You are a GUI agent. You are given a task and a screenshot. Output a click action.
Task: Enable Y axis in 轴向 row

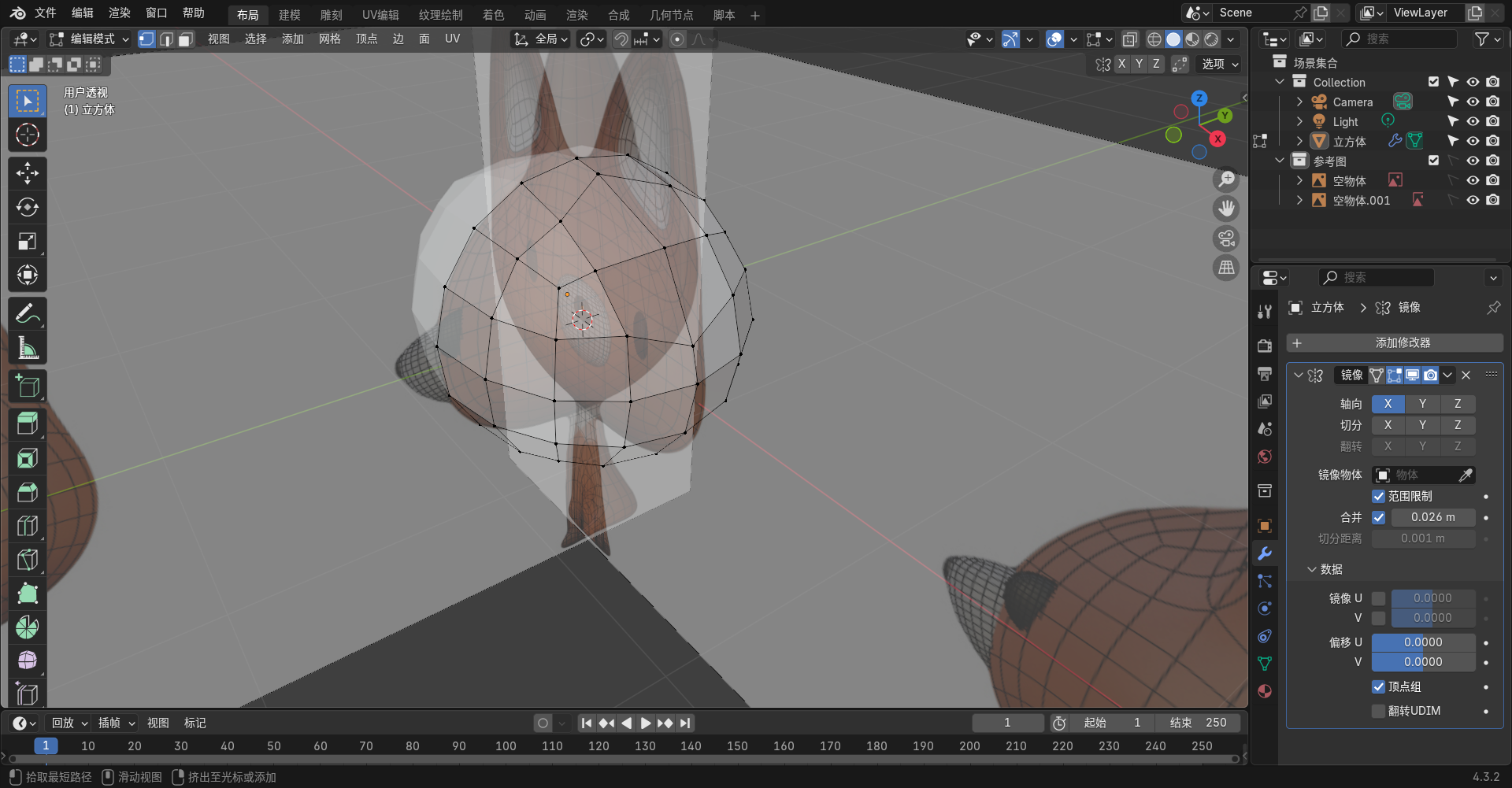pyautogui.click(x=1422, y=404)
